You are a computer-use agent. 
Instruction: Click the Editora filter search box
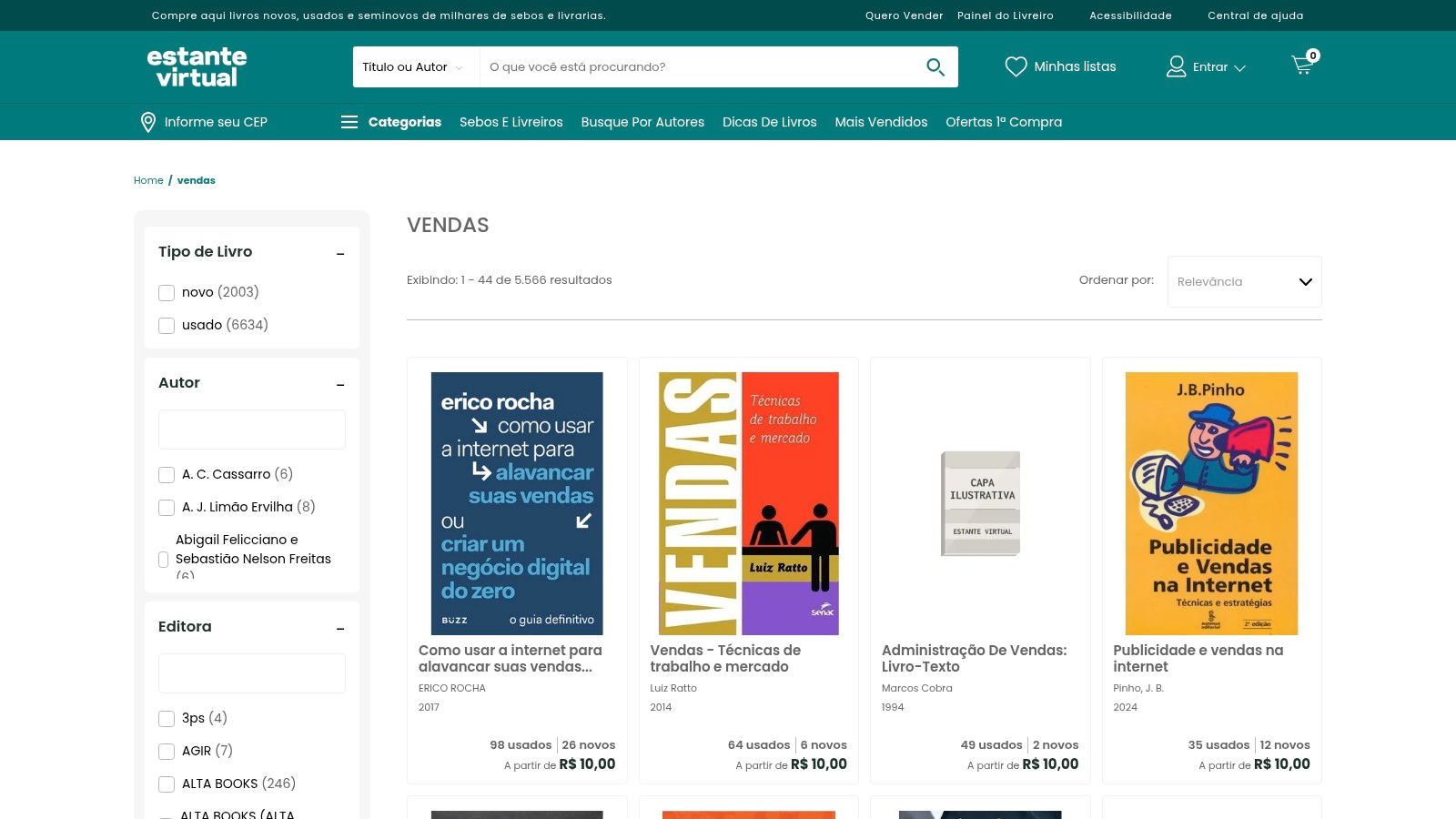click(x=252, y=673)
